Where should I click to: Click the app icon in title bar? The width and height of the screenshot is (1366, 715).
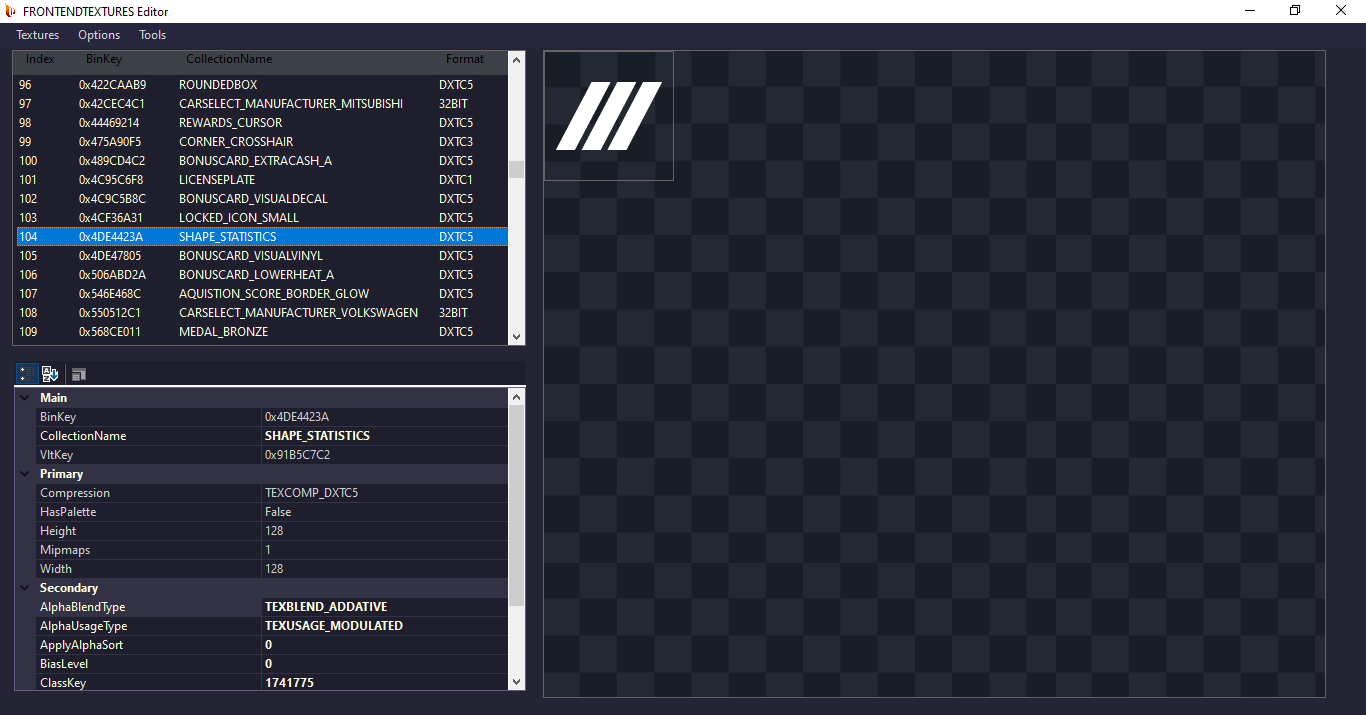click(x=11, y=11)
